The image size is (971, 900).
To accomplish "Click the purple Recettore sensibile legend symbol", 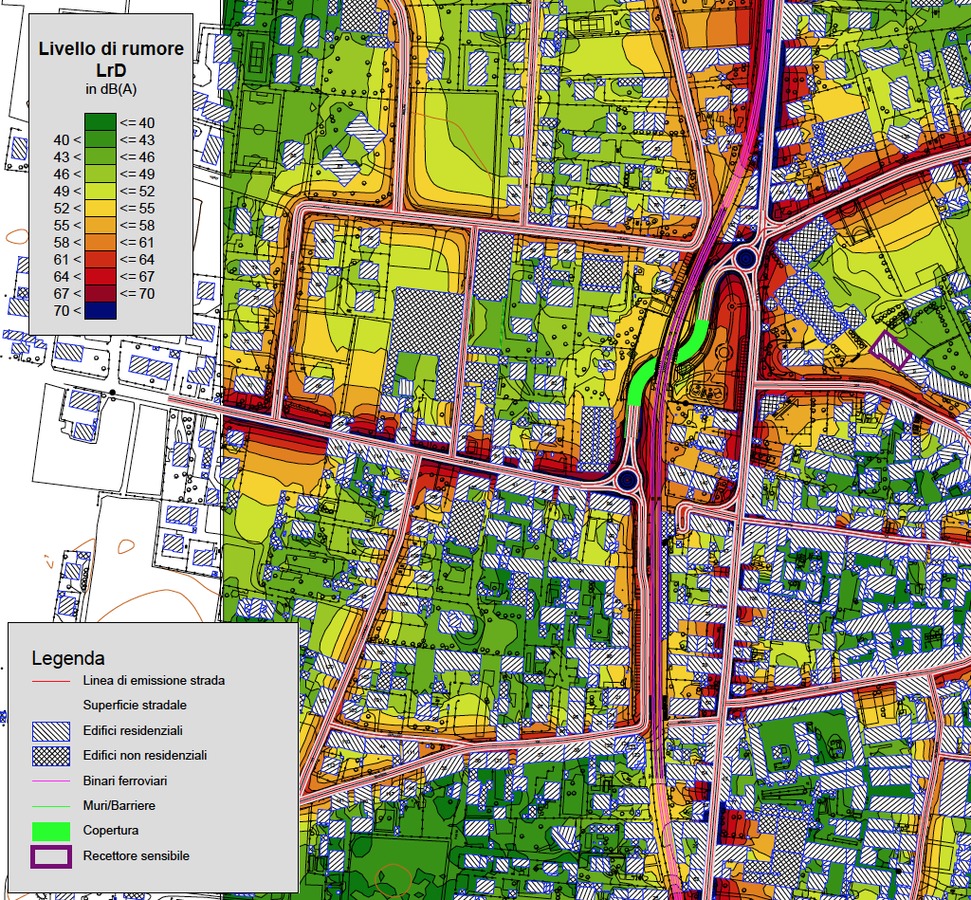I will pyautogui.click(x=51, y=856).
